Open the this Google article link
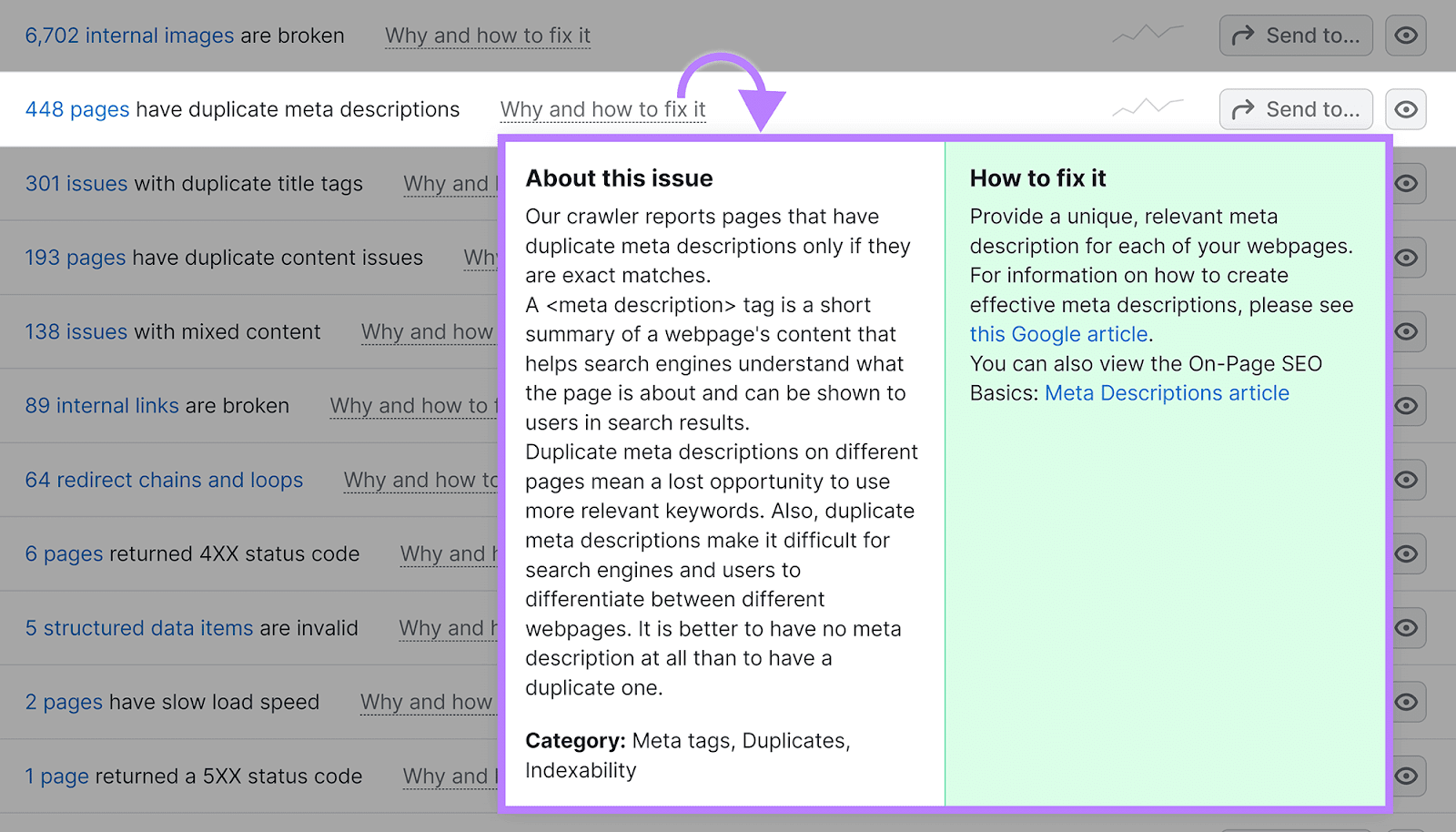Image resolution: width=1456 pixels, height=832 pixels. [x=1058, y=334]
